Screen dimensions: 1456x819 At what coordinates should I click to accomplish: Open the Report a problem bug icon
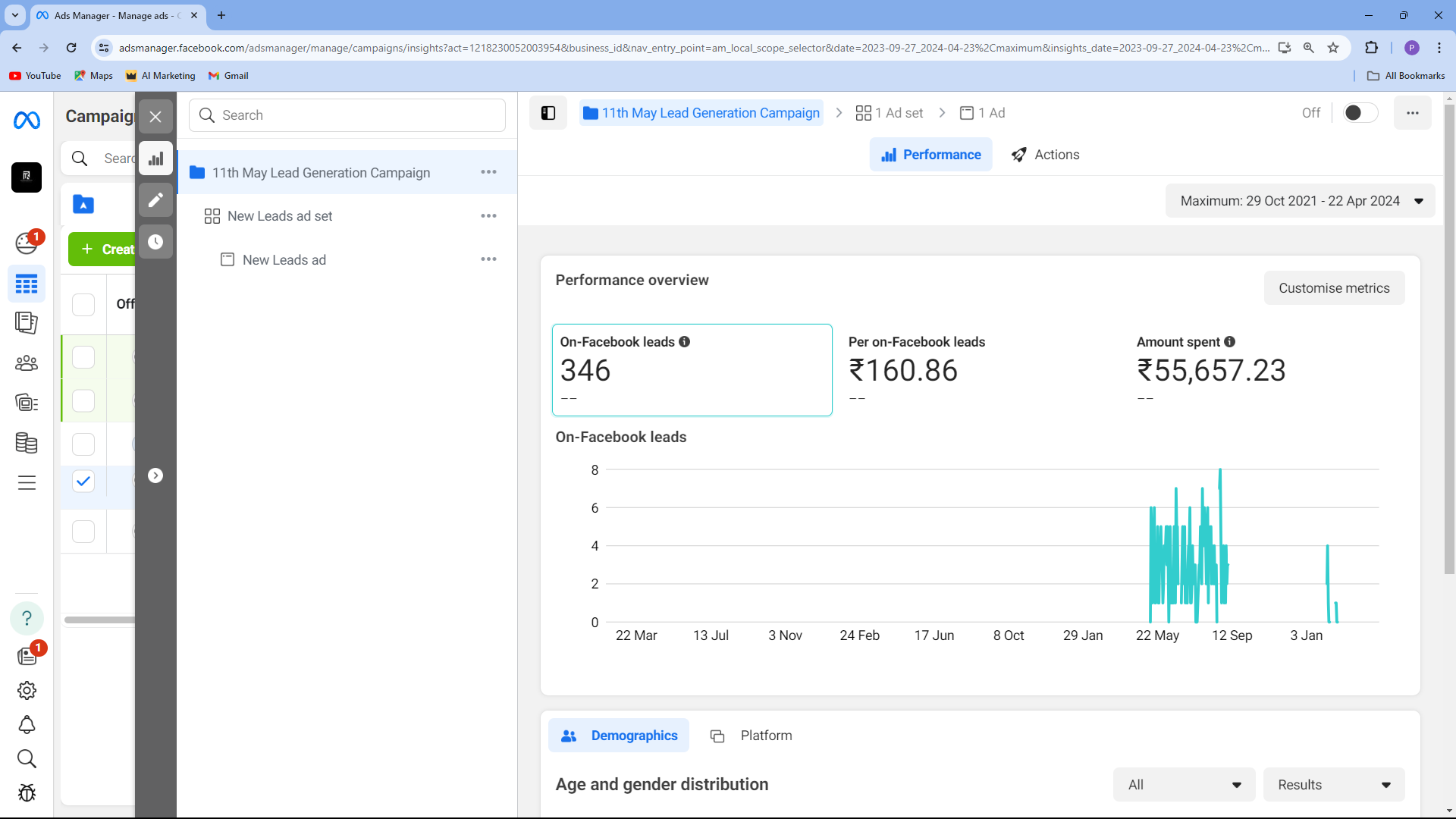tap(27, 793)
